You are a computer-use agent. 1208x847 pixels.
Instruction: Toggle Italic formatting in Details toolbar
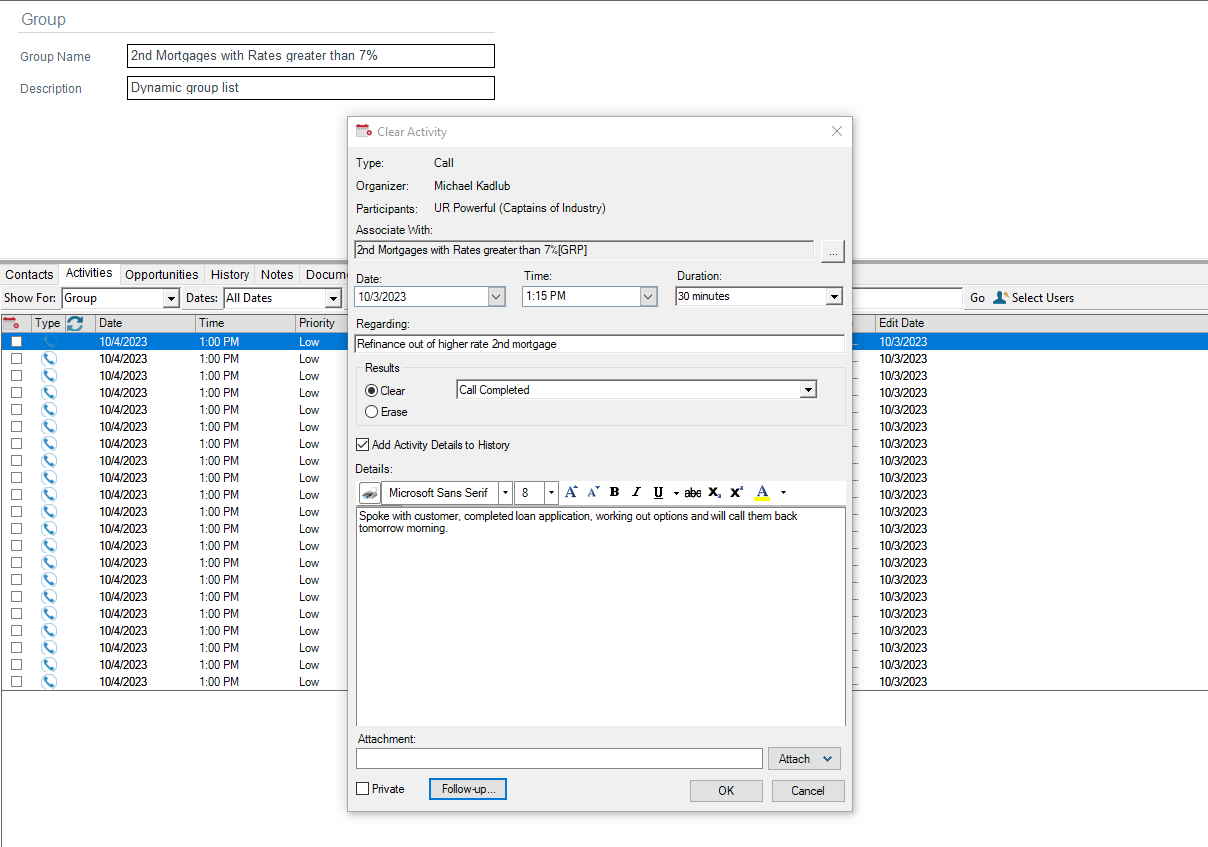(x=636, y=492)
